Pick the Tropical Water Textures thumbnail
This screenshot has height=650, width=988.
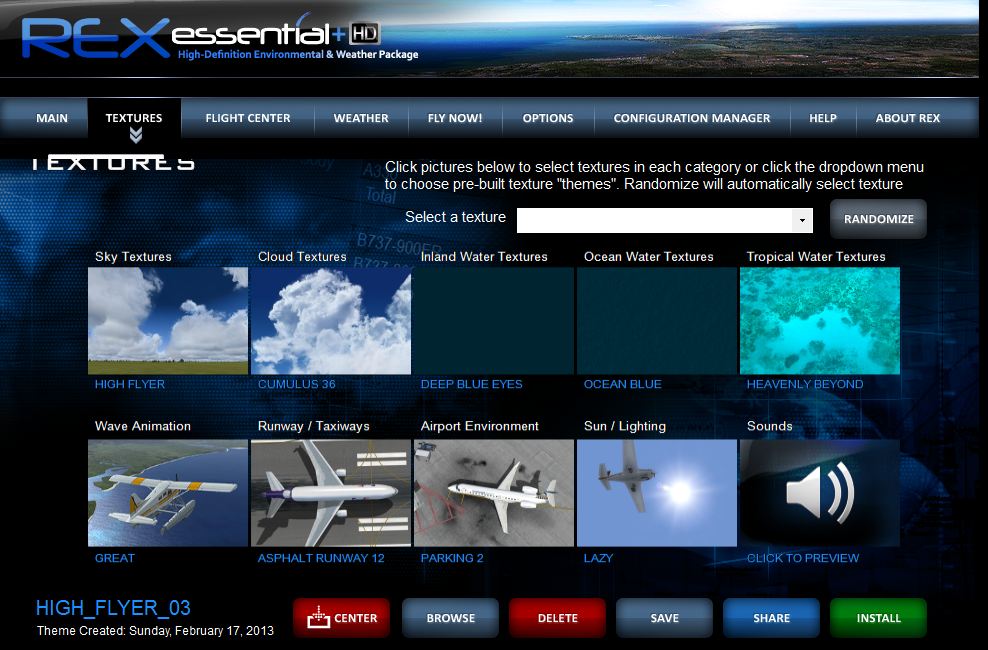820,321
